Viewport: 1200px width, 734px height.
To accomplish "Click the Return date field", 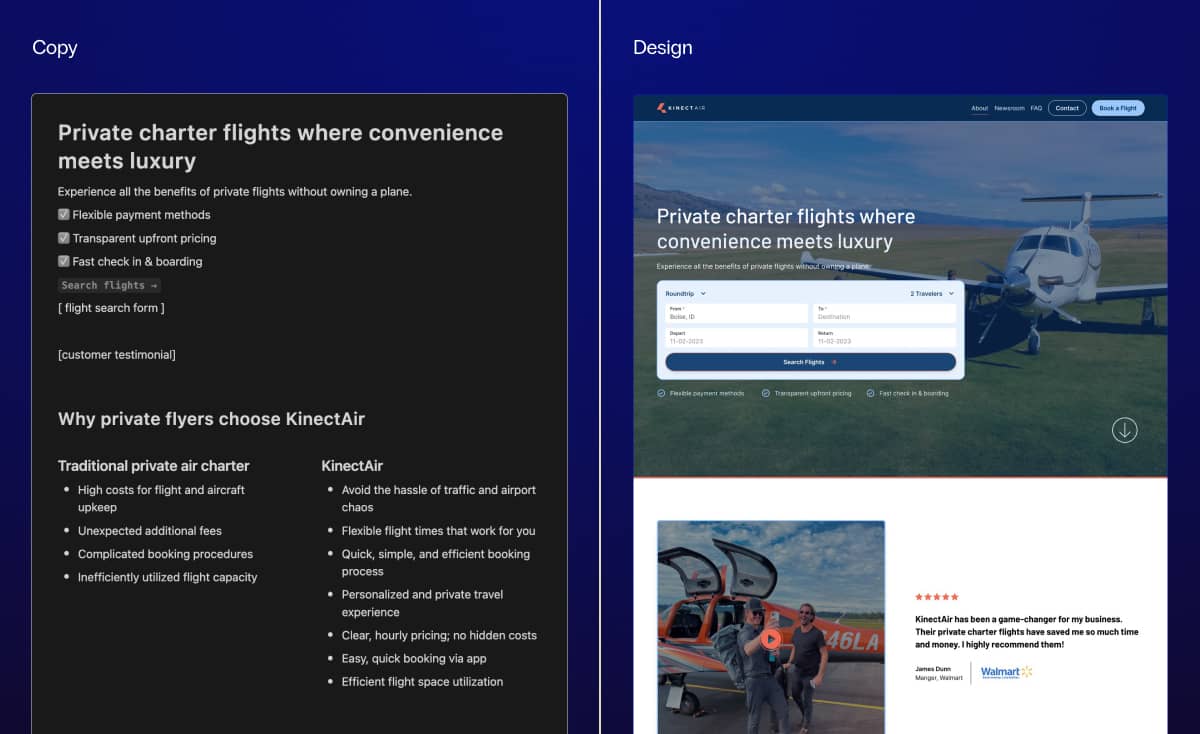I will point(885,338).
